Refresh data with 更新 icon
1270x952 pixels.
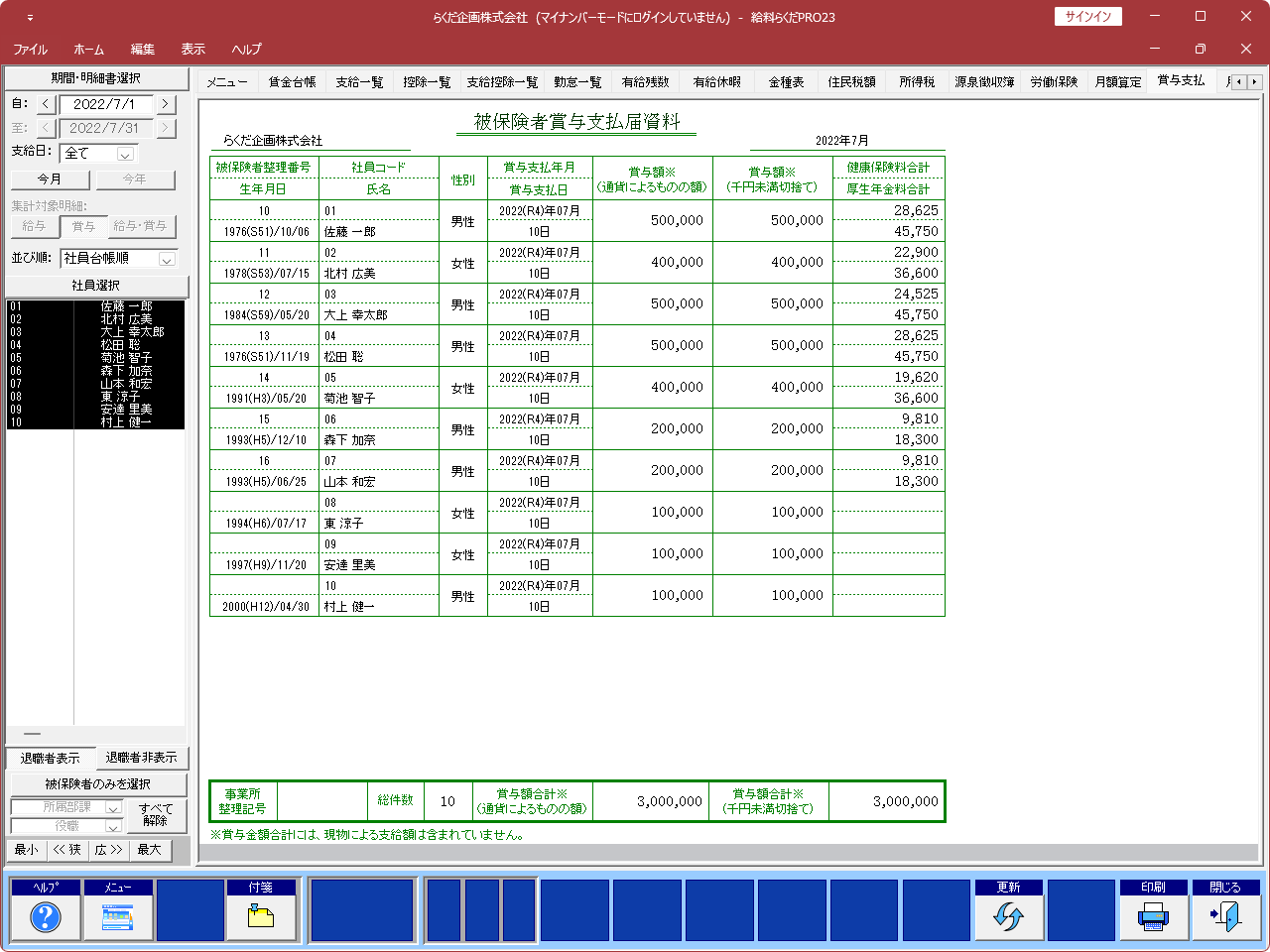click(1008, 909)
